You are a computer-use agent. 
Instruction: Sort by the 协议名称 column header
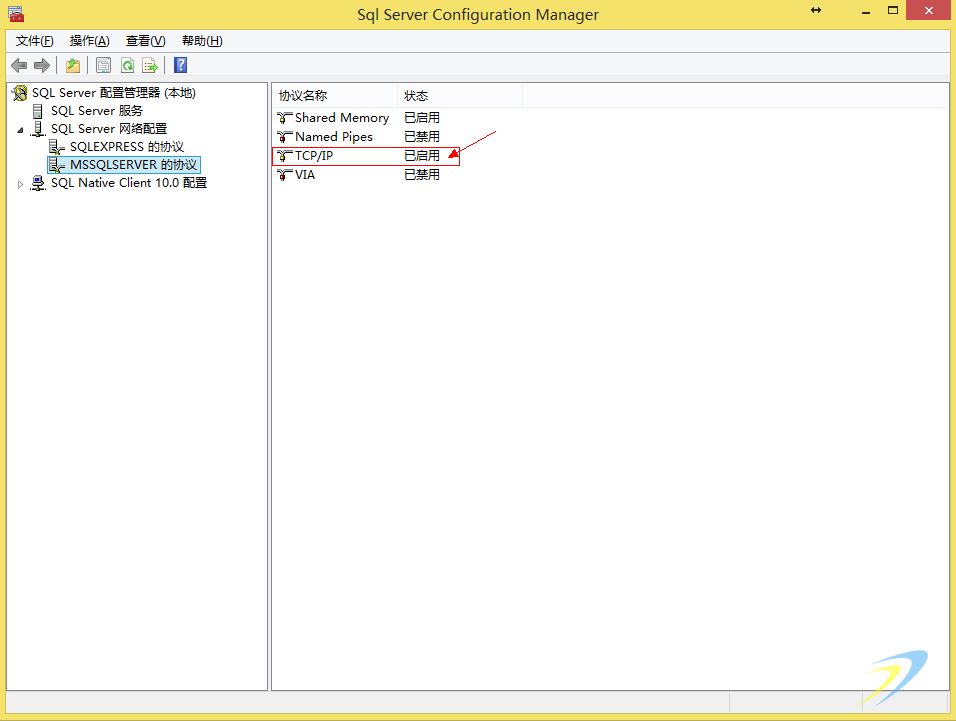(303, 96)
